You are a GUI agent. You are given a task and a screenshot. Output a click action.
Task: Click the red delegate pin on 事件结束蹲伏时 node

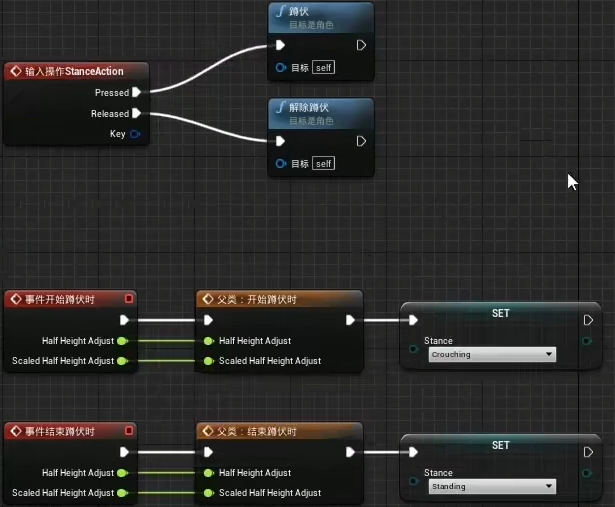pyautogui.click(x=128, y=430)
